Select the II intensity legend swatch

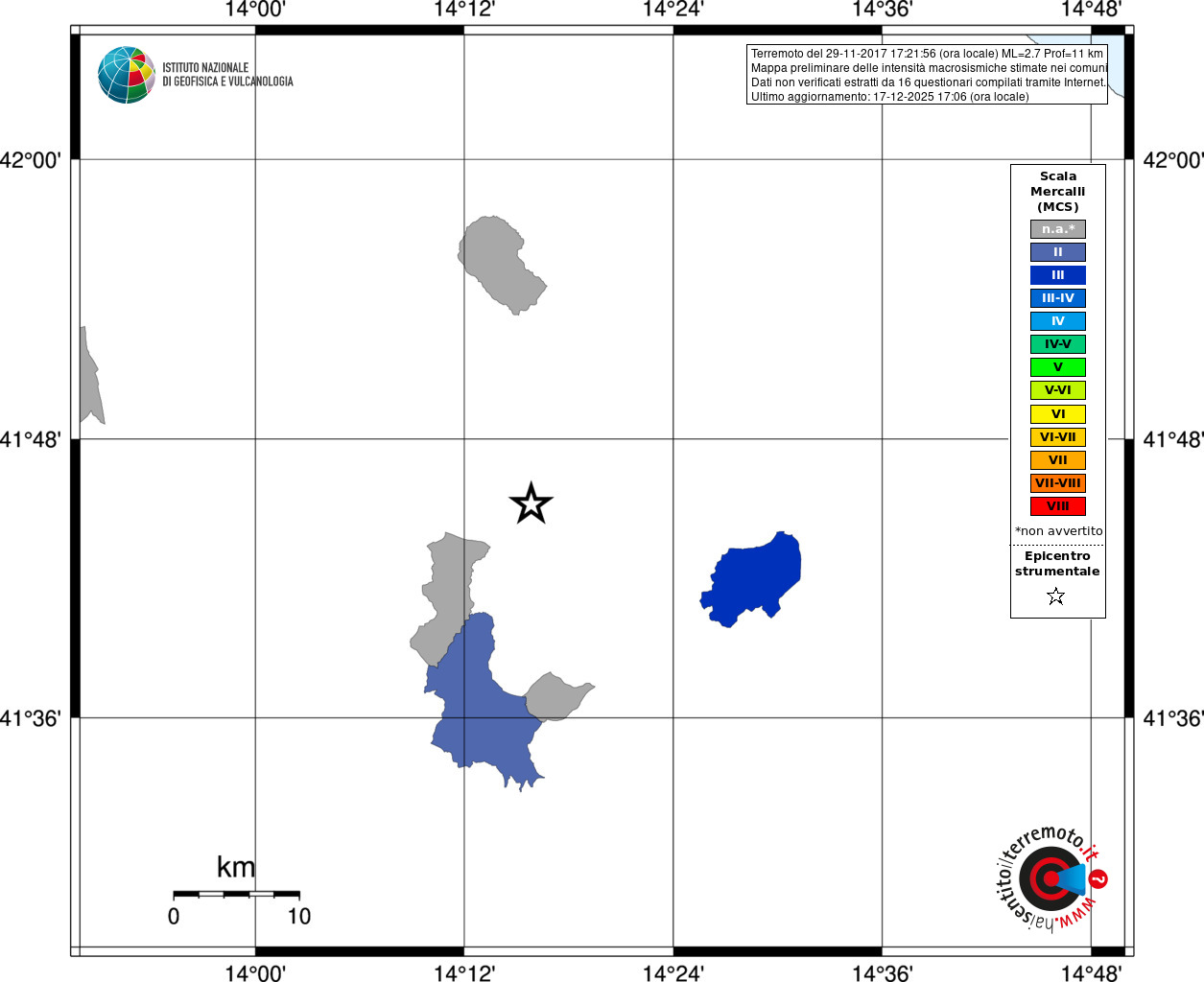click(1058, 252)
